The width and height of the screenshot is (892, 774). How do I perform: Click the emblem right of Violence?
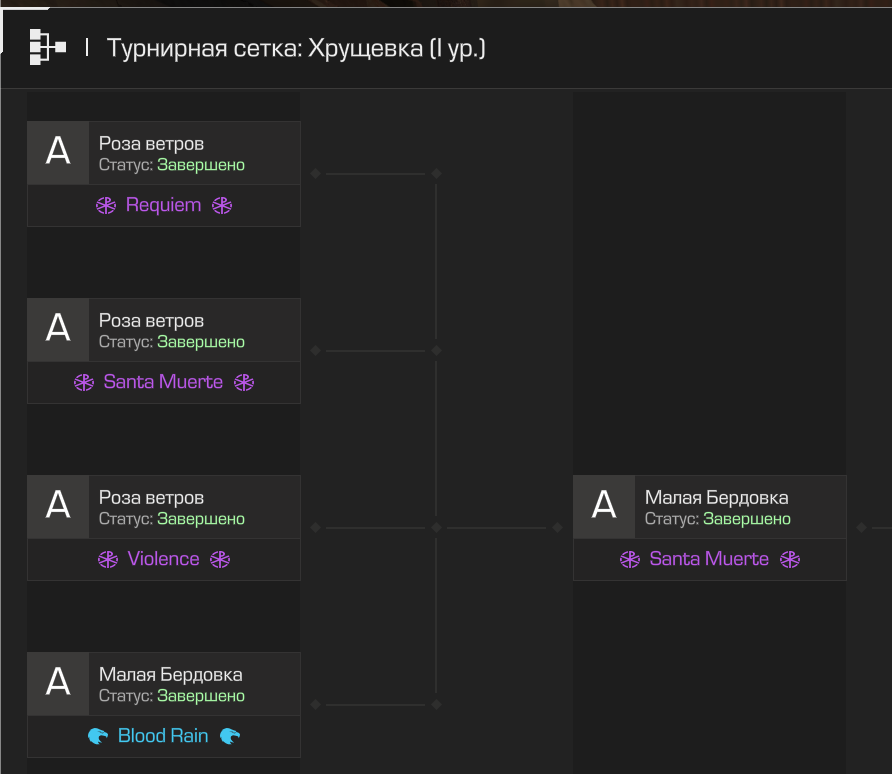pos(220,559)
